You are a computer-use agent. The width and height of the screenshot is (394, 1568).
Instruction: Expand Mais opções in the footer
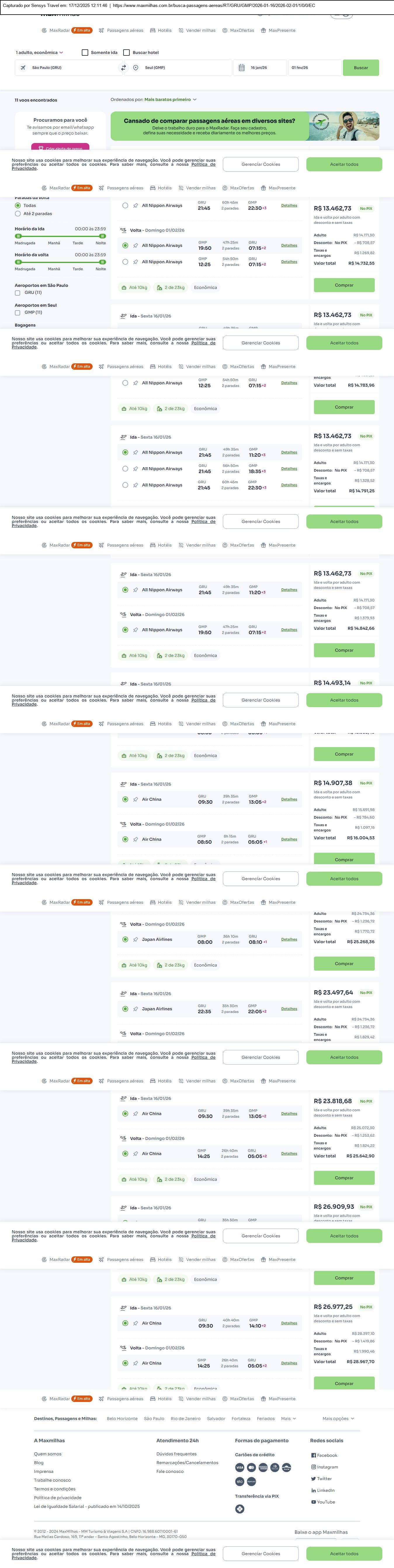338,1418
